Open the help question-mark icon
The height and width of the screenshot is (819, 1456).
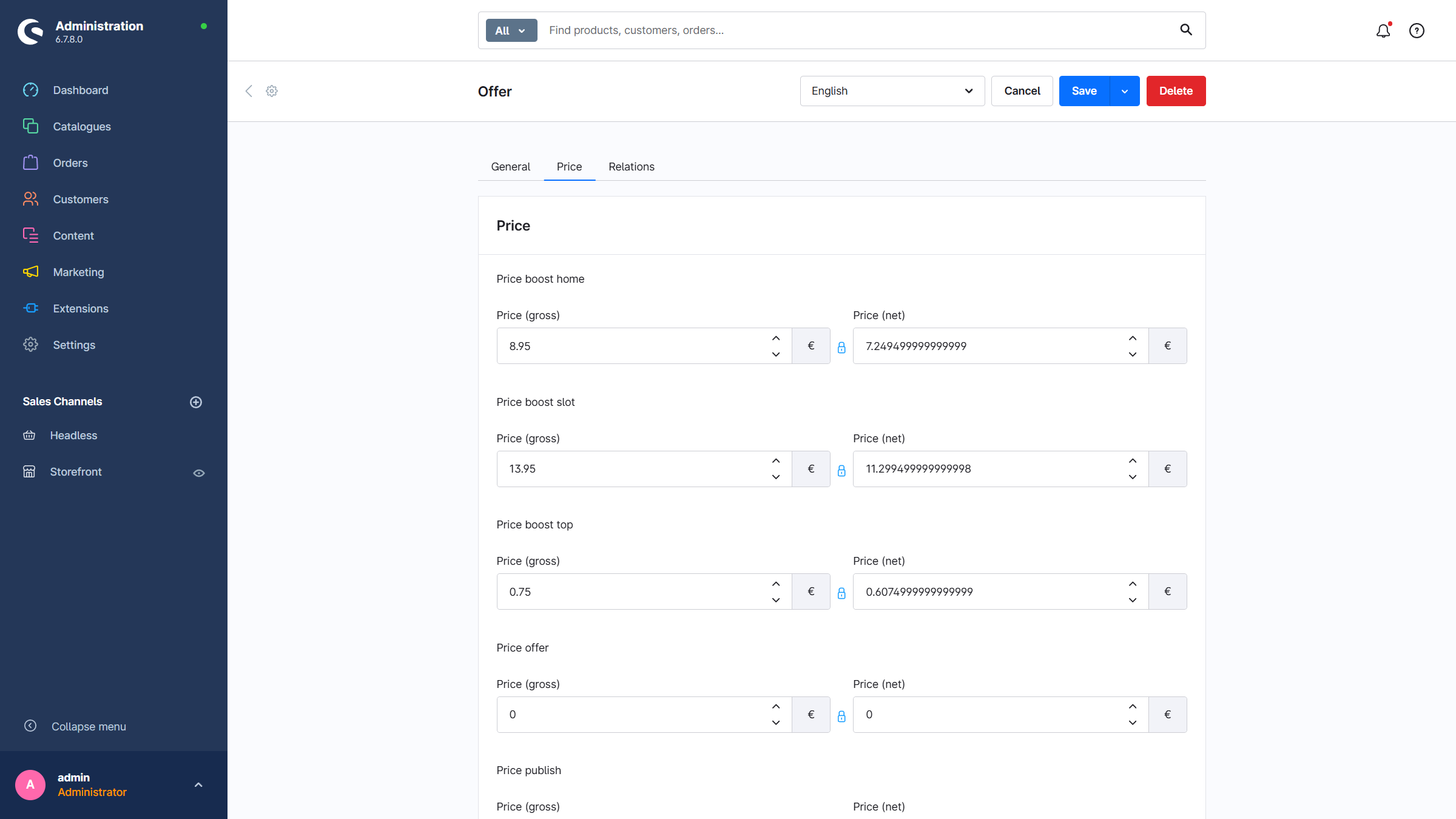tap(1417, 30)
